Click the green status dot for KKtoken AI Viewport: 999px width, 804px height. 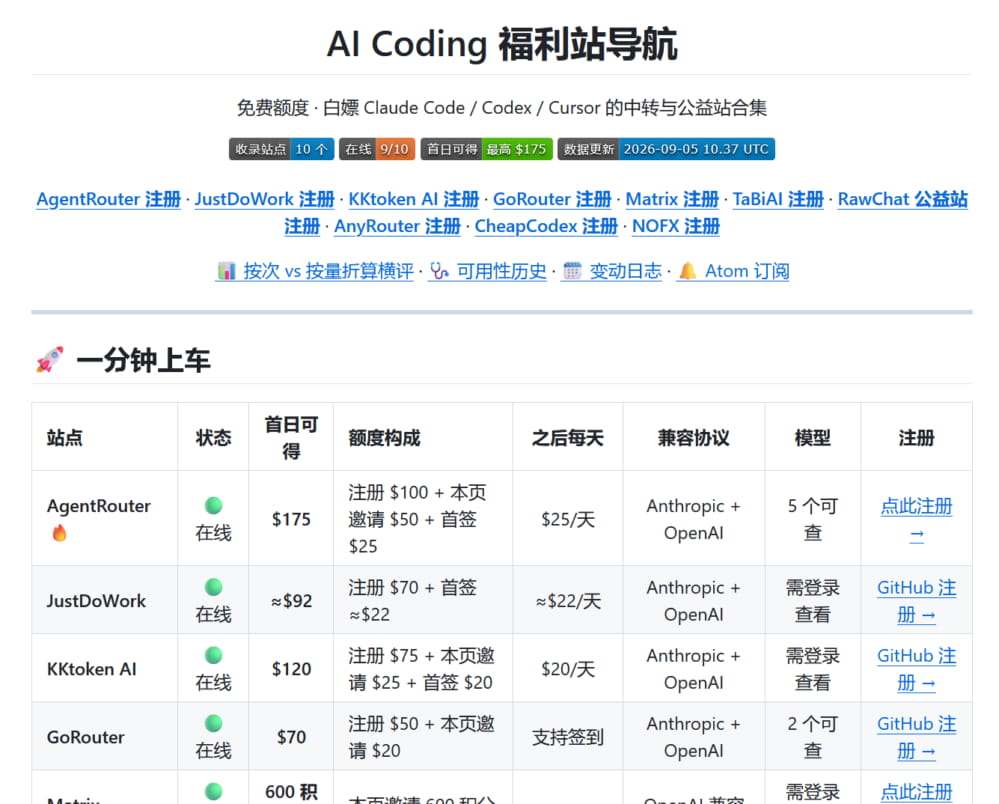(x=213, y=655)
